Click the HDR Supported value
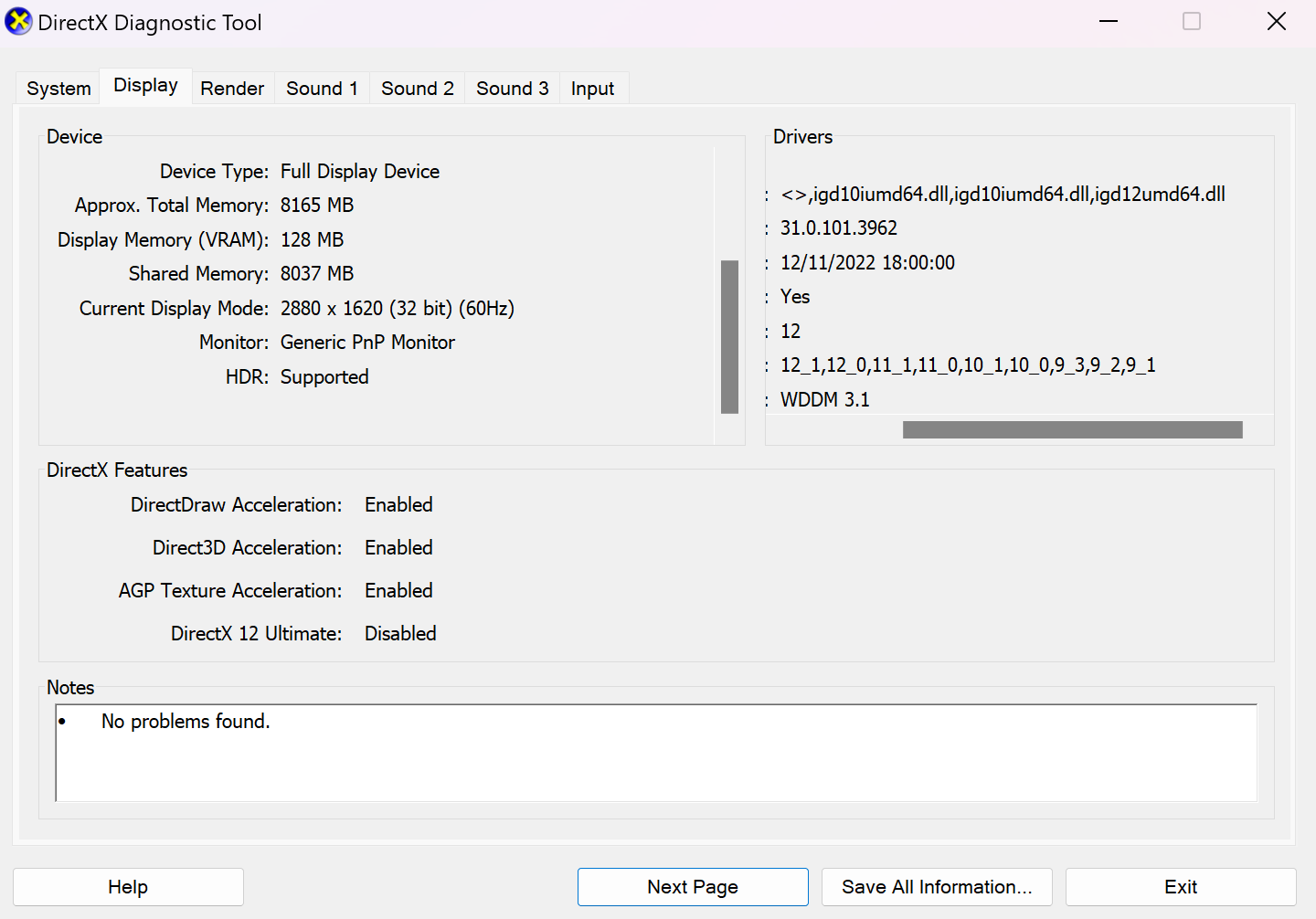Image resolution: width=1316 pixels, height=919 pixels. point(324,376)
